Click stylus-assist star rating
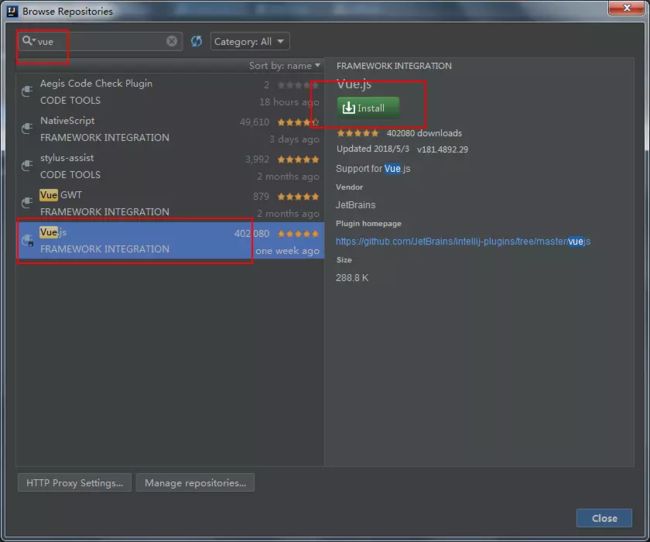Image resolution: width=650 pixels, height=542 pixels. coord(298,160)
